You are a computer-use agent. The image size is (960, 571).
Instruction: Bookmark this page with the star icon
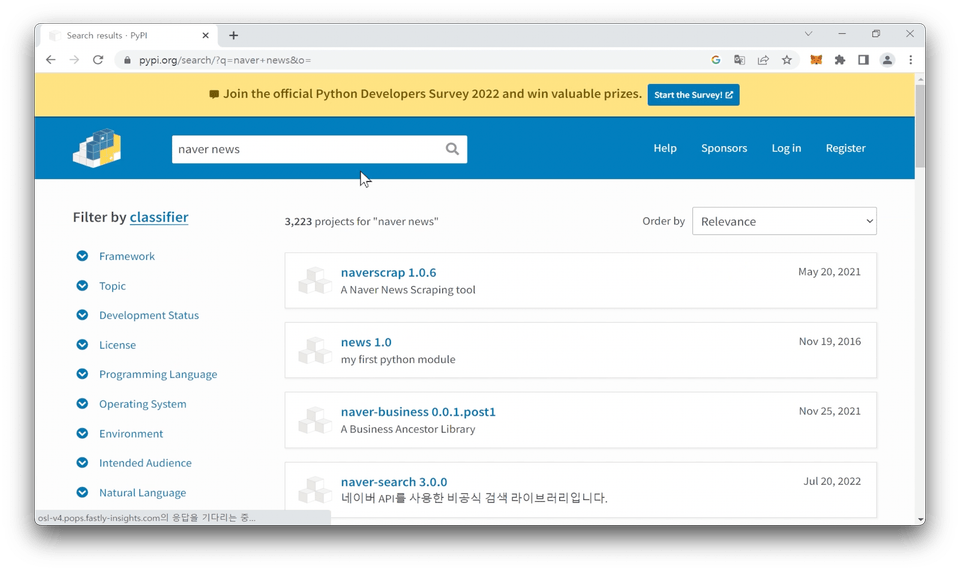(787, 60)
